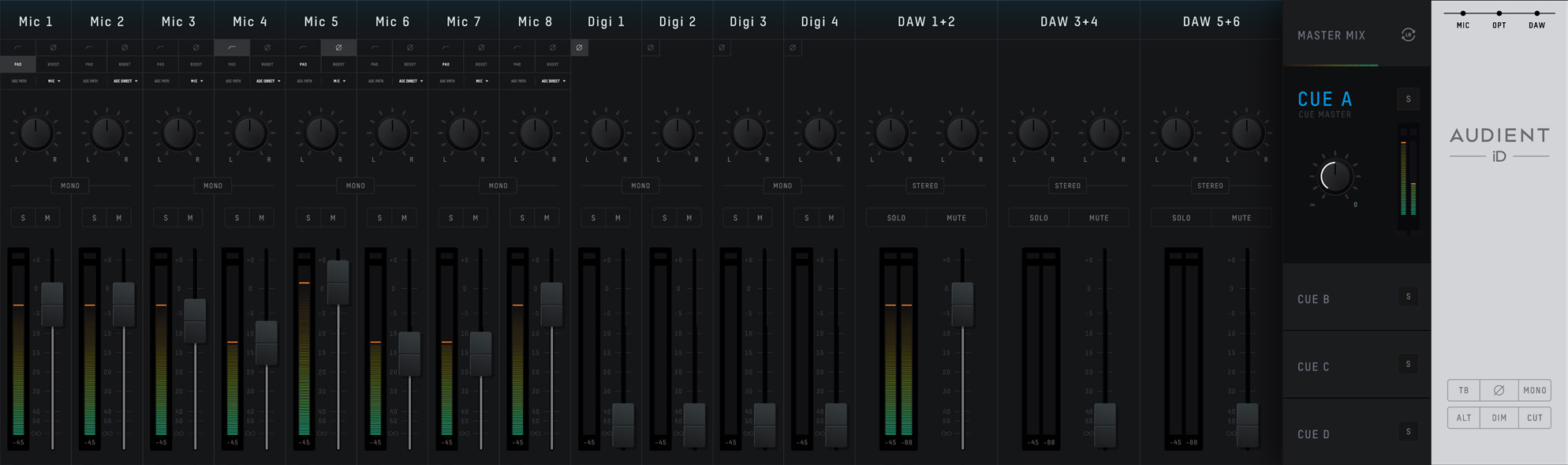The width and height of the screenshot is (1568, 465).
Task: Toggle PAD on the Mic 7 channel
Action: [446, 64]
